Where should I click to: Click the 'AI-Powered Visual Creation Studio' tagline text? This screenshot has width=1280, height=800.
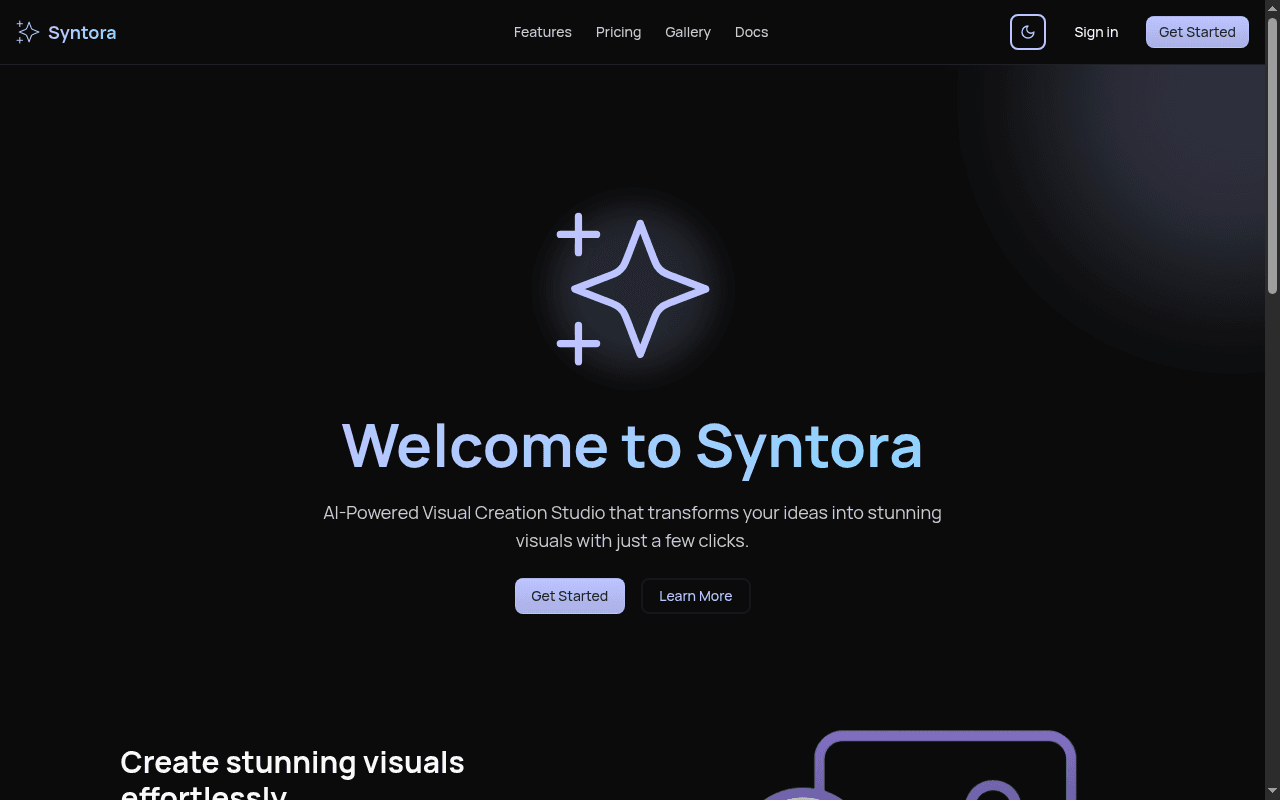[x=632, y=527]
